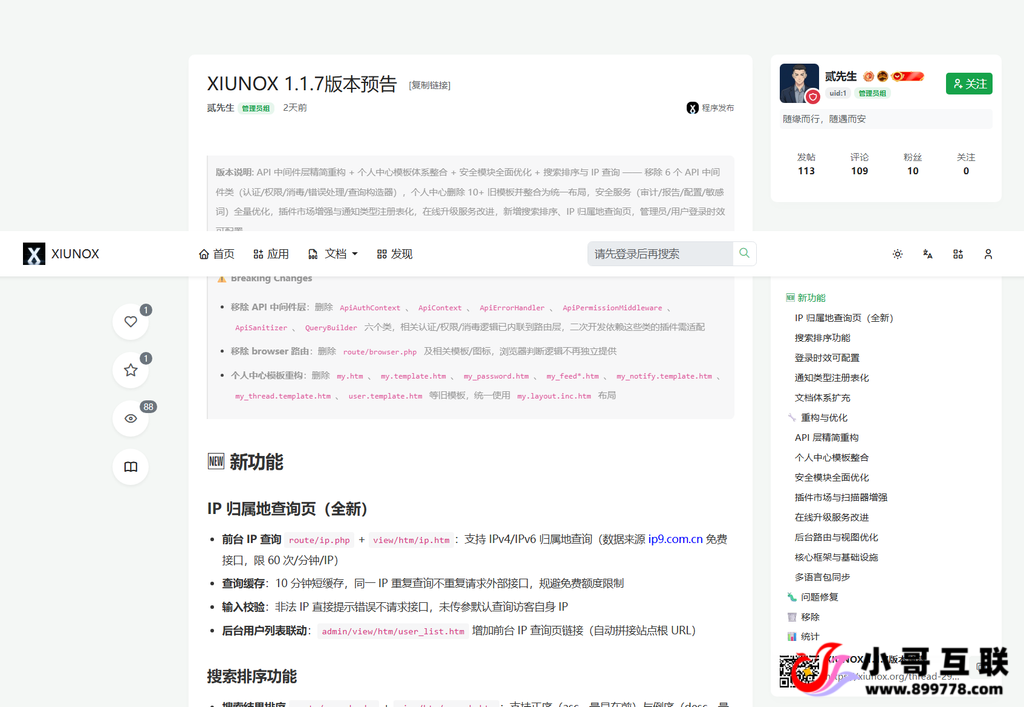
Task: View author's 粉丝 10 count
Action: [913, 164]
